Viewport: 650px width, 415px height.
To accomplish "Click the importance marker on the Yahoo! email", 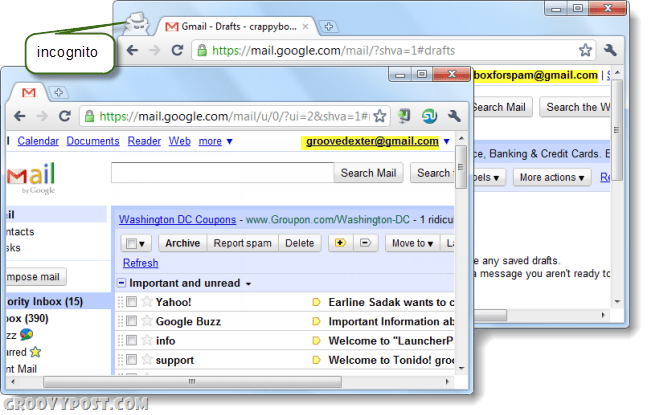I will point(316,302).
